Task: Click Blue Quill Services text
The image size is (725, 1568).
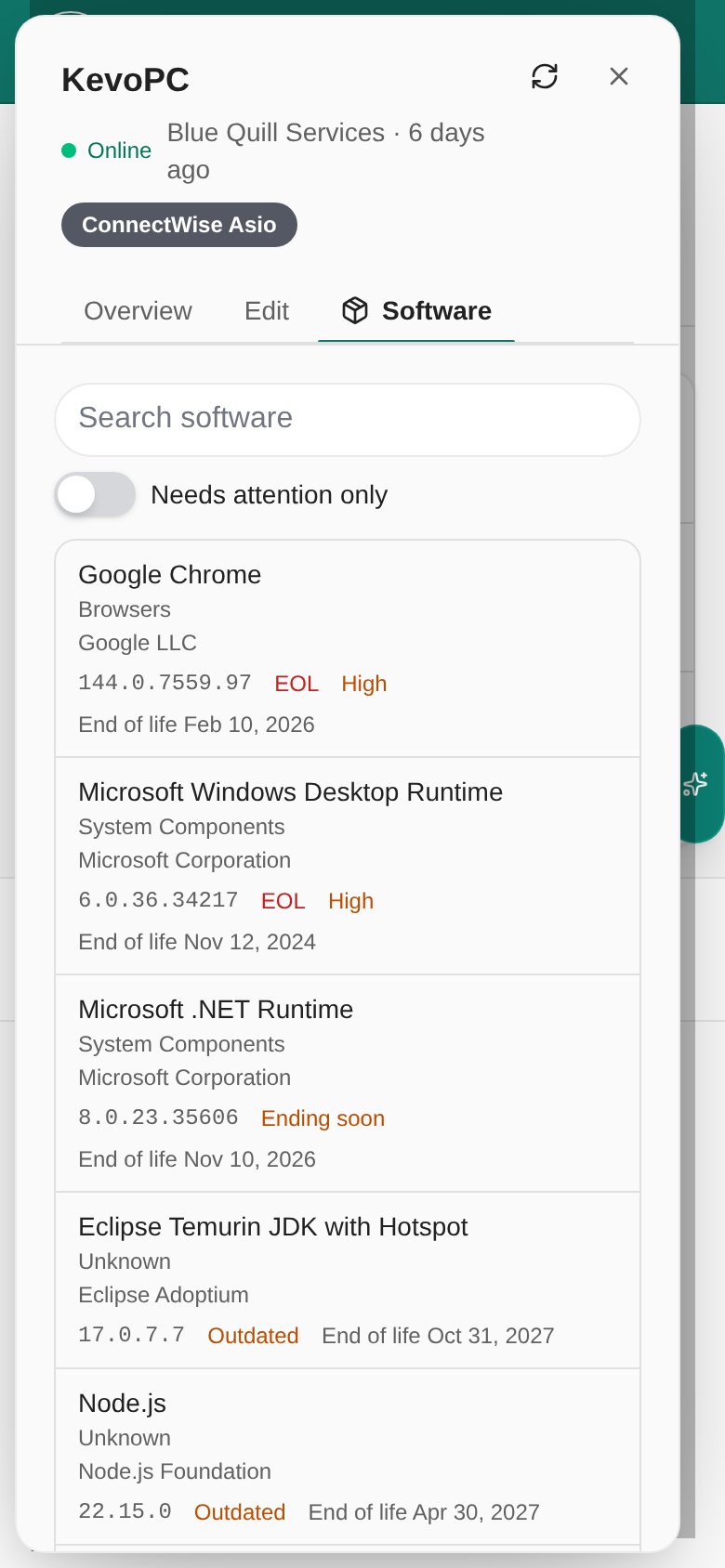Action: [276, 133]
